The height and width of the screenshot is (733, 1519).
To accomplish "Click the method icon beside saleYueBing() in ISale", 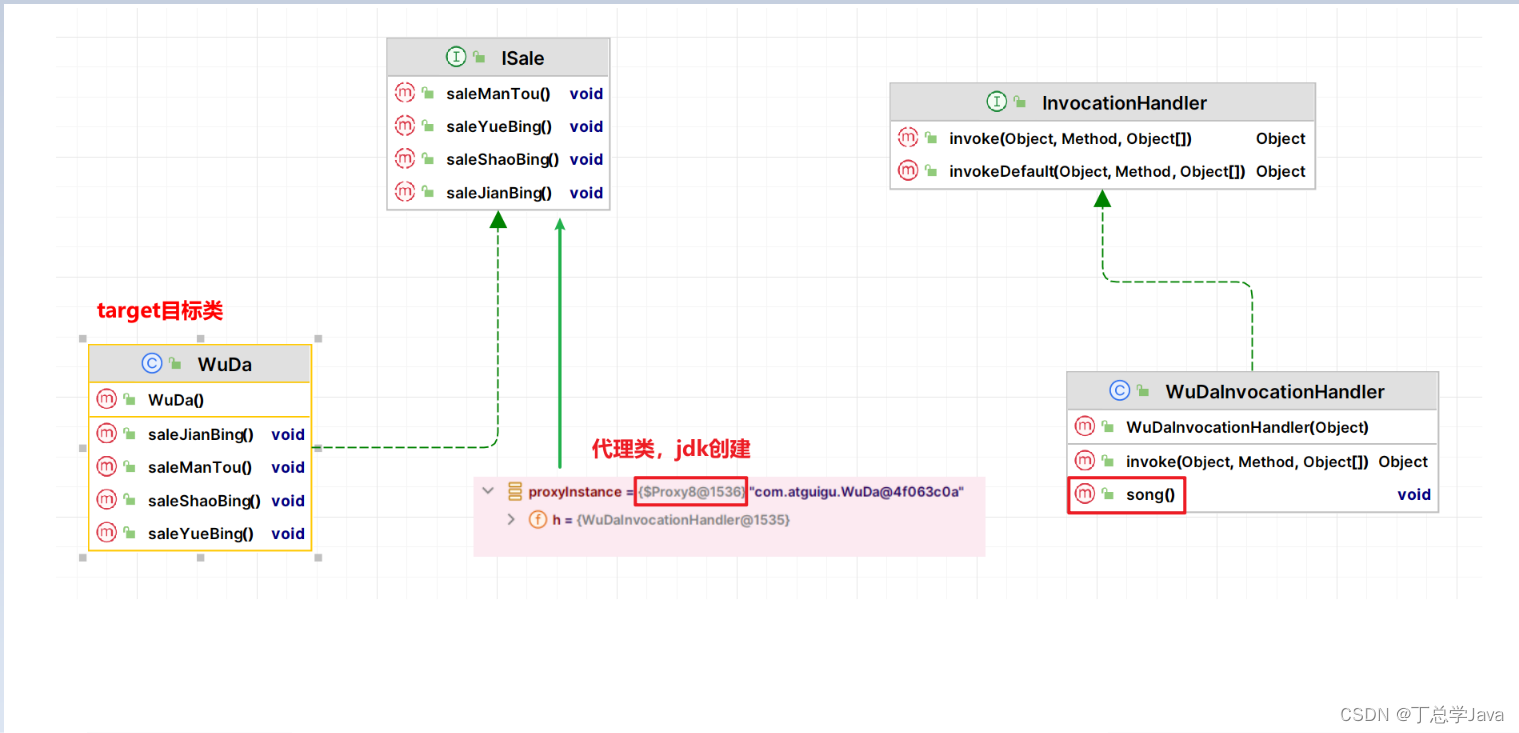I will coord(405,126).
